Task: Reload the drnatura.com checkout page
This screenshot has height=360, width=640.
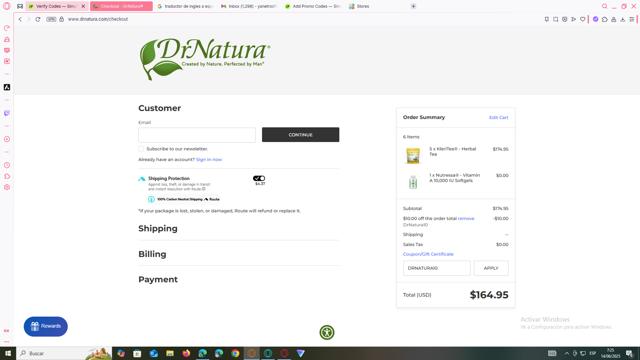Action: coord(38,19)
